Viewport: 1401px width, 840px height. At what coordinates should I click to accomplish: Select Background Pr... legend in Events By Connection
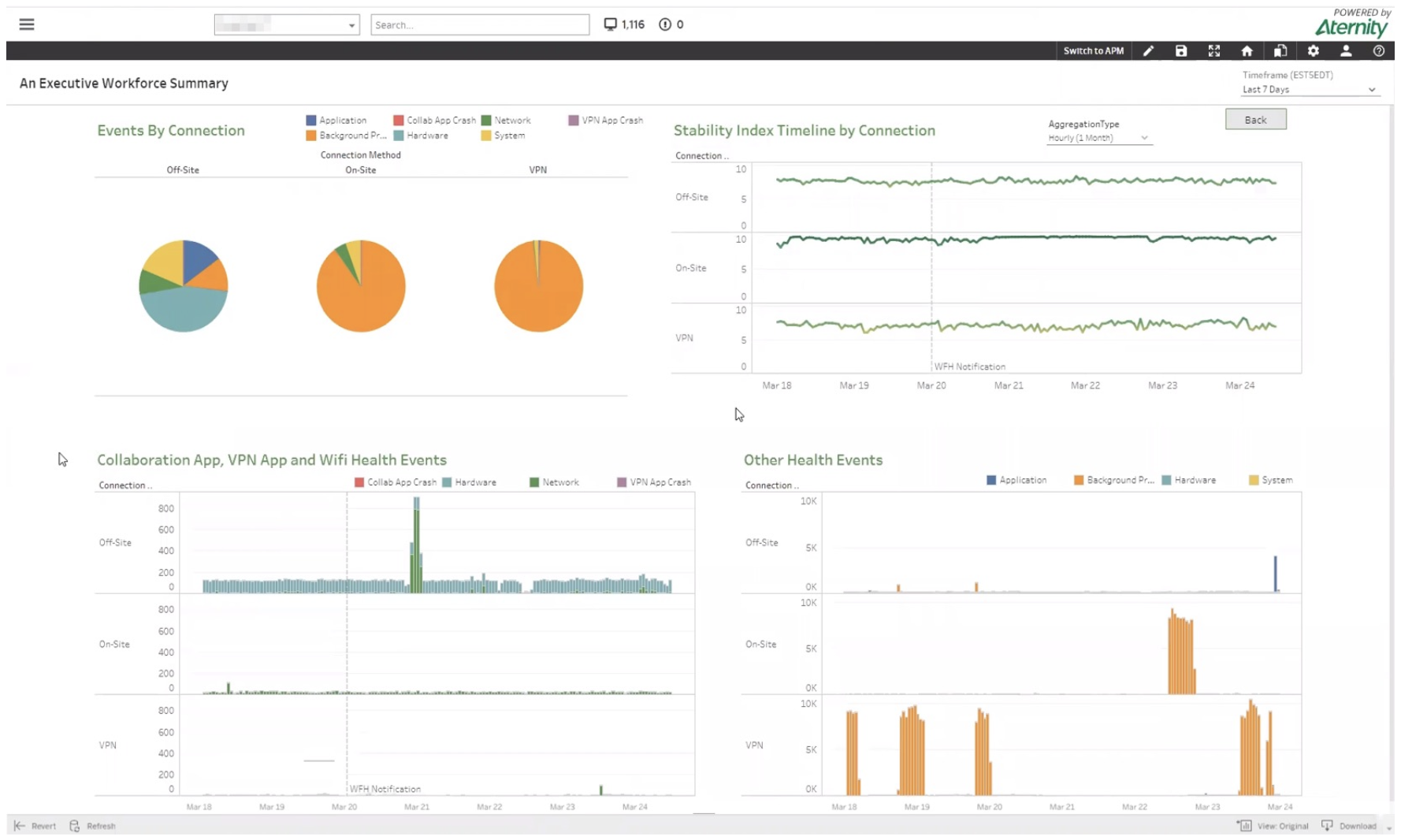click(x=346, y=136)
